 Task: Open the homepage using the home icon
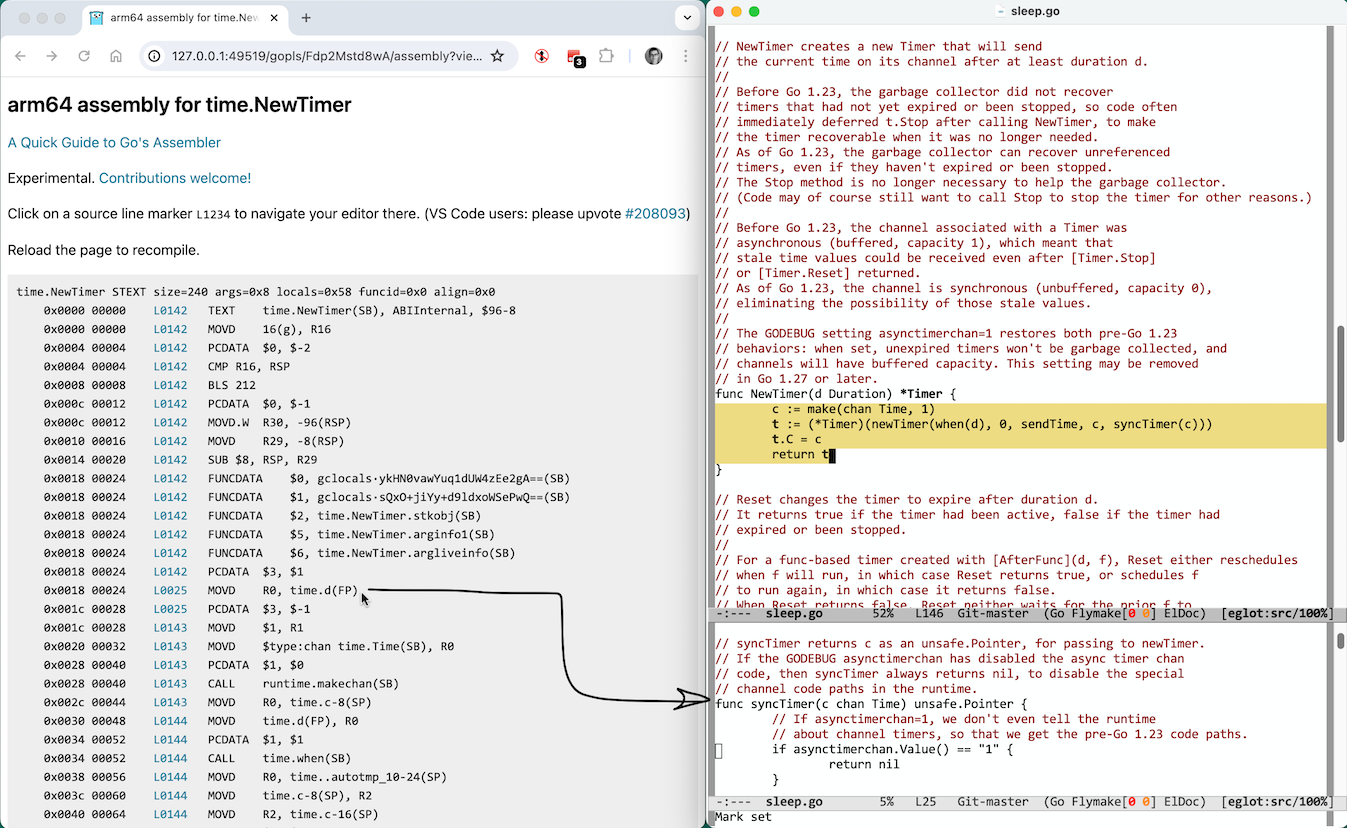coord(116,57)
